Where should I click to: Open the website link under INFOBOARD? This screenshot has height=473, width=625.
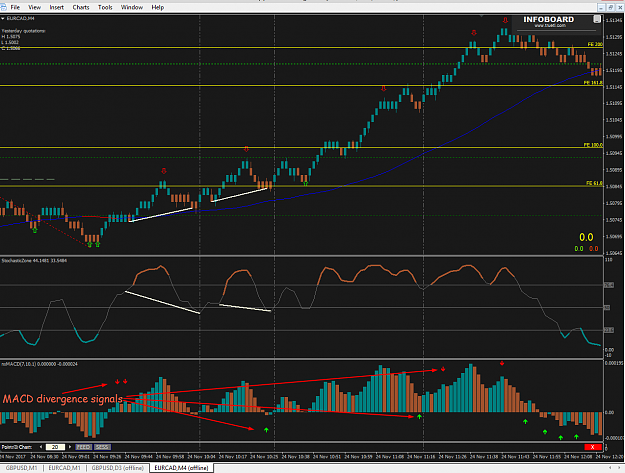coord(550,26)
